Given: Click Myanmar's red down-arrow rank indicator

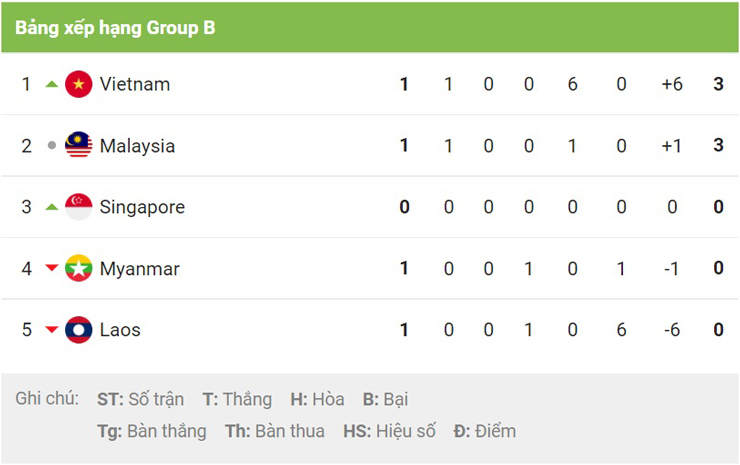Looking at the screenshot, I should 52,269.
